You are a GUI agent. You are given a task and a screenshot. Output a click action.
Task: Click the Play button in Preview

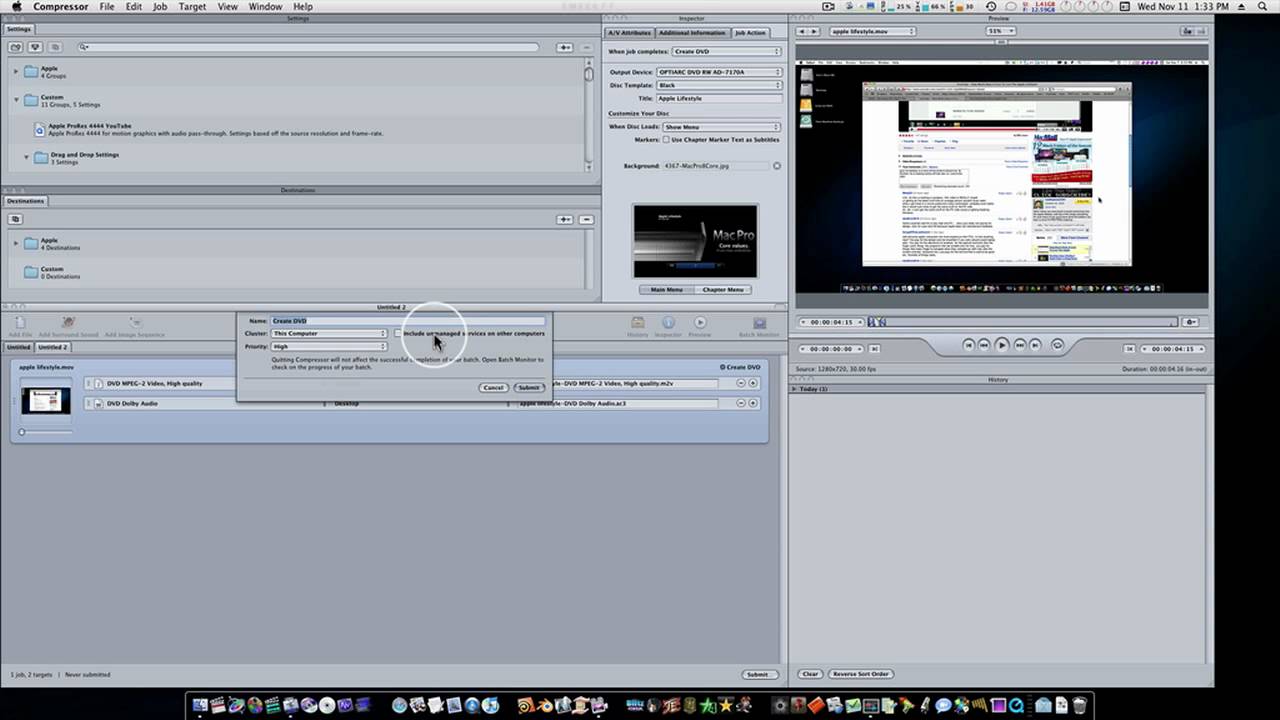pos(1002,345)
